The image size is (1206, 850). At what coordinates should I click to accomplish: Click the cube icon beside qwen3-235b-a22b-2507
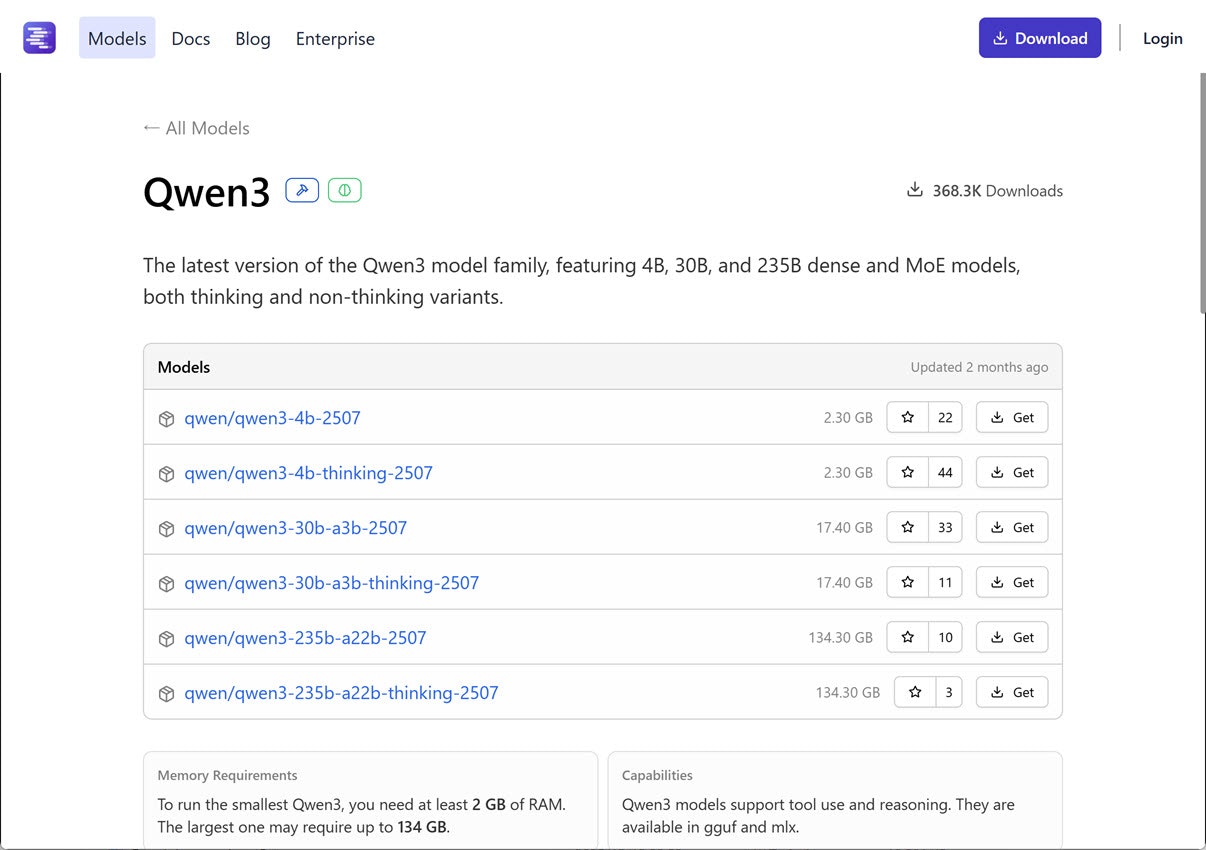167,639
